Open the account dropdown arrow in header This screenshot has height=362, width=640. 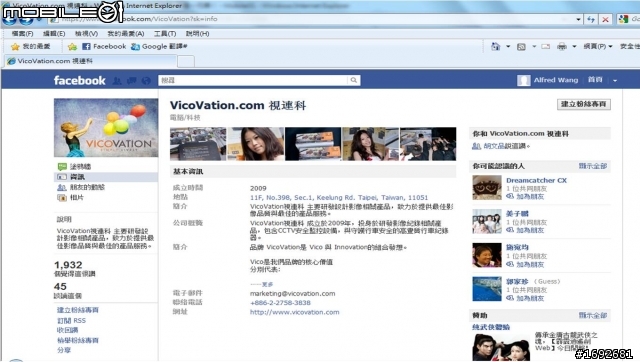click(x=615, y=80)
